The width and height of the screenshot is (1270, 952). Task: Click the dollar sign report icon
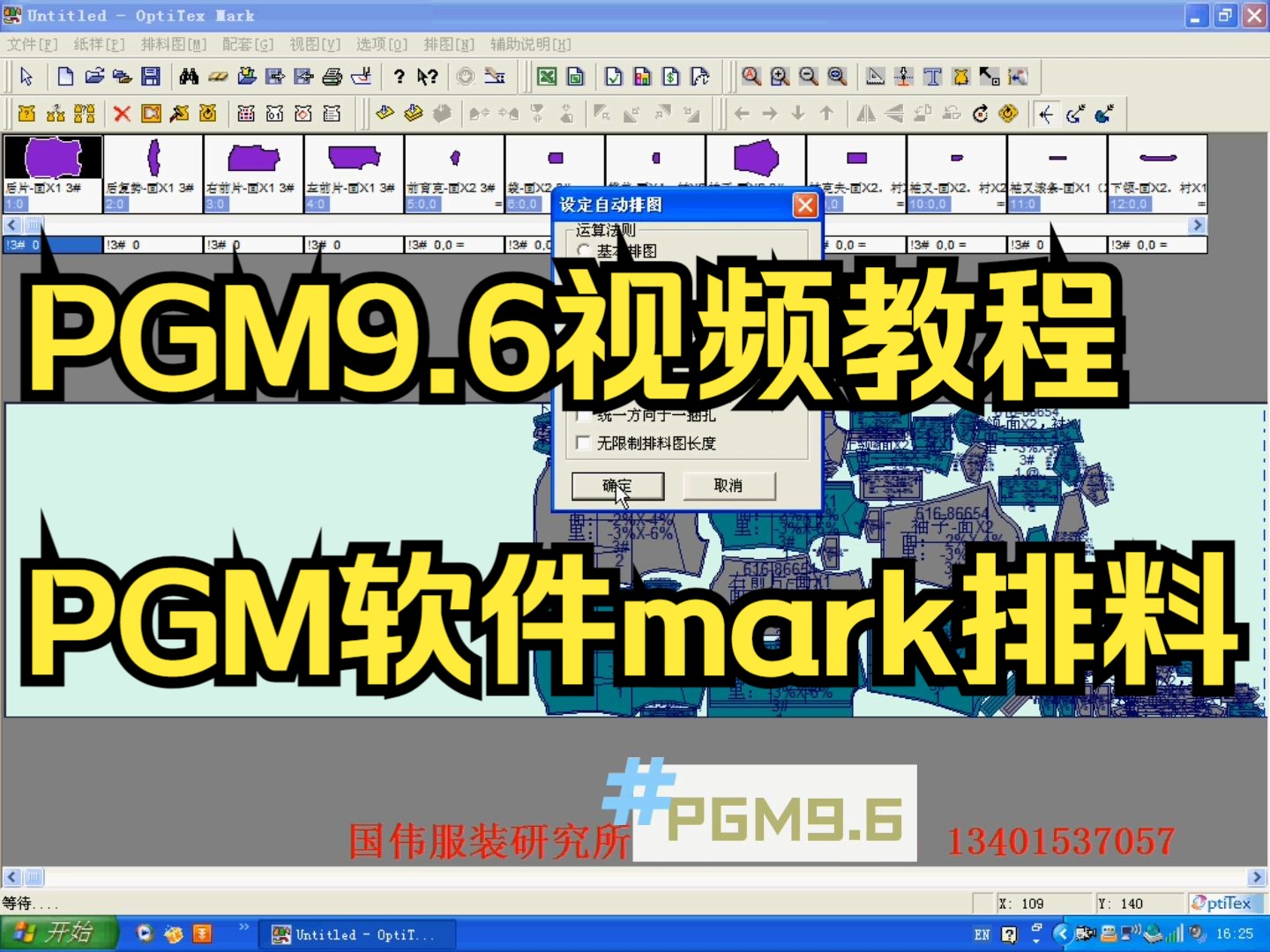pos(671,77)
